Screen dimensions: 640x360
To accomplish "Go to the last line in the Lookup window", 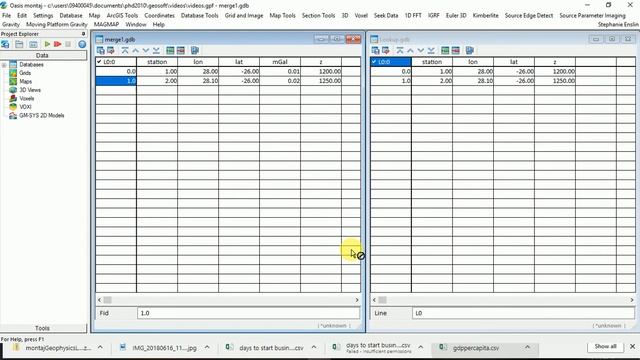I will point(431,50).
